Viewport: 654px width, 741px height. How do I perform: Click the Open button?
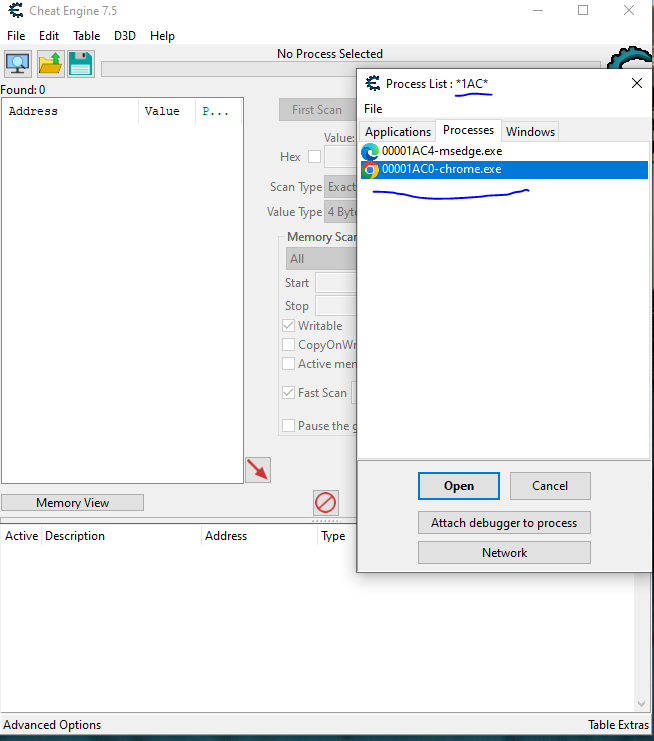click(x=458, y=486)
